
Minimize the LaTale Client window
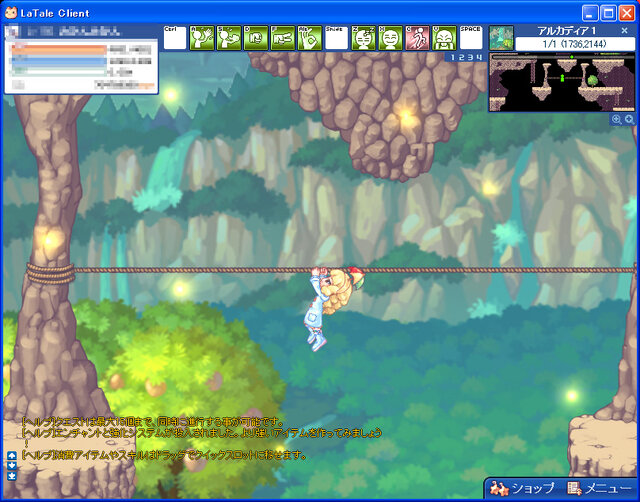click(x=589, y=13)
